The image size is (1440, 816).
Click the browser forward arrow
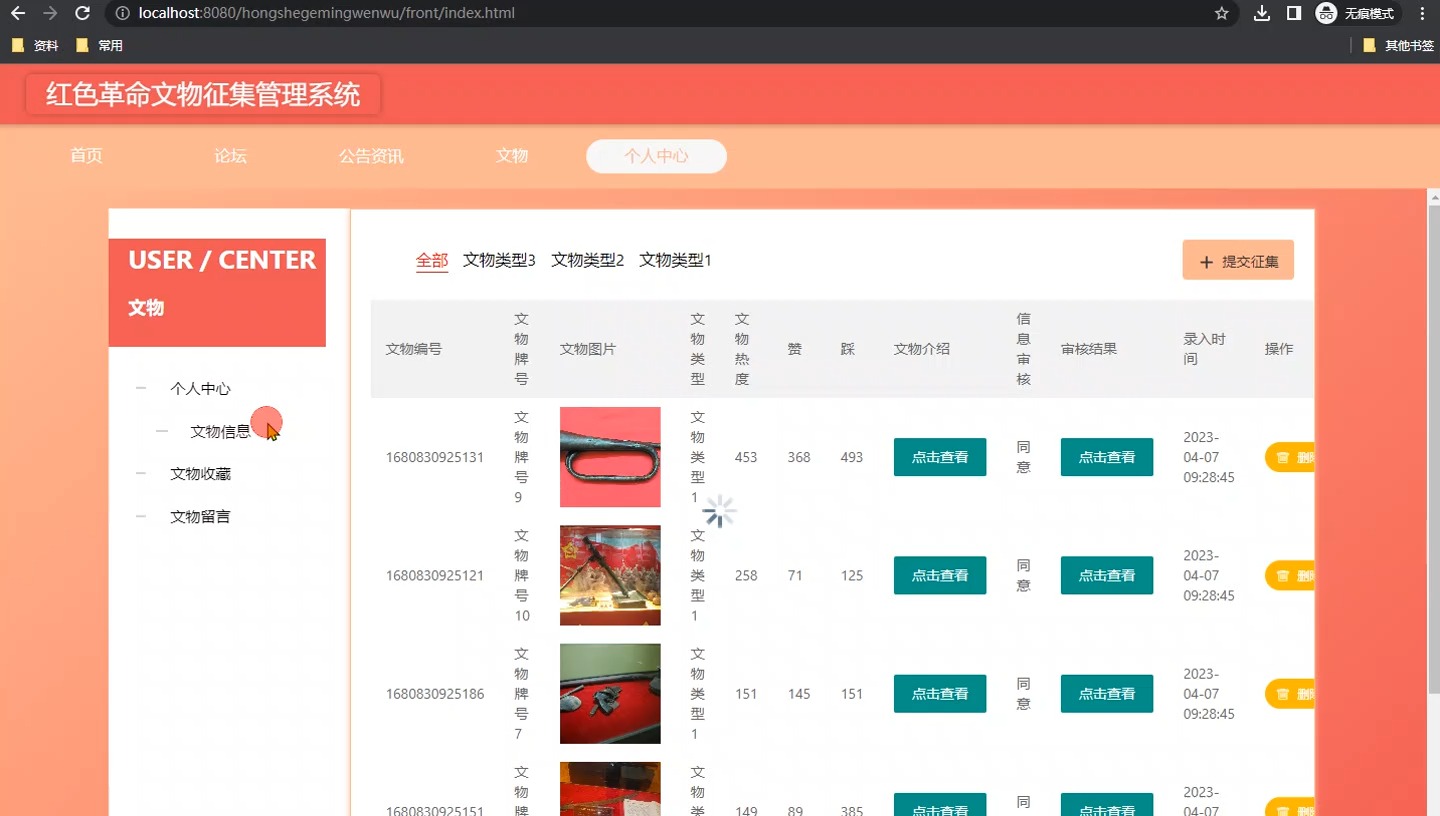[x=50, y=14]
